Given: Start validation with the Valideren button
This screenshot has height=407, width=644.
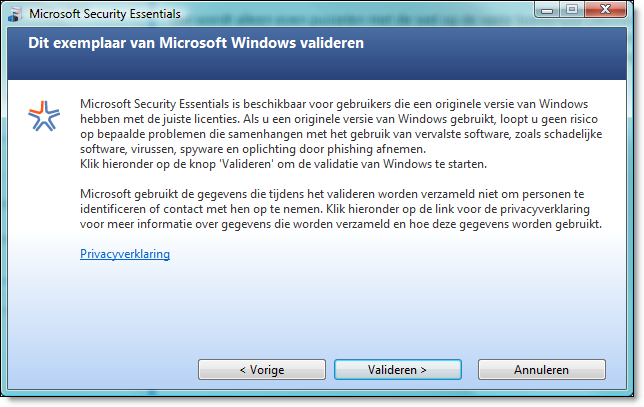Looking at the screenshot, I should (398, 370).
